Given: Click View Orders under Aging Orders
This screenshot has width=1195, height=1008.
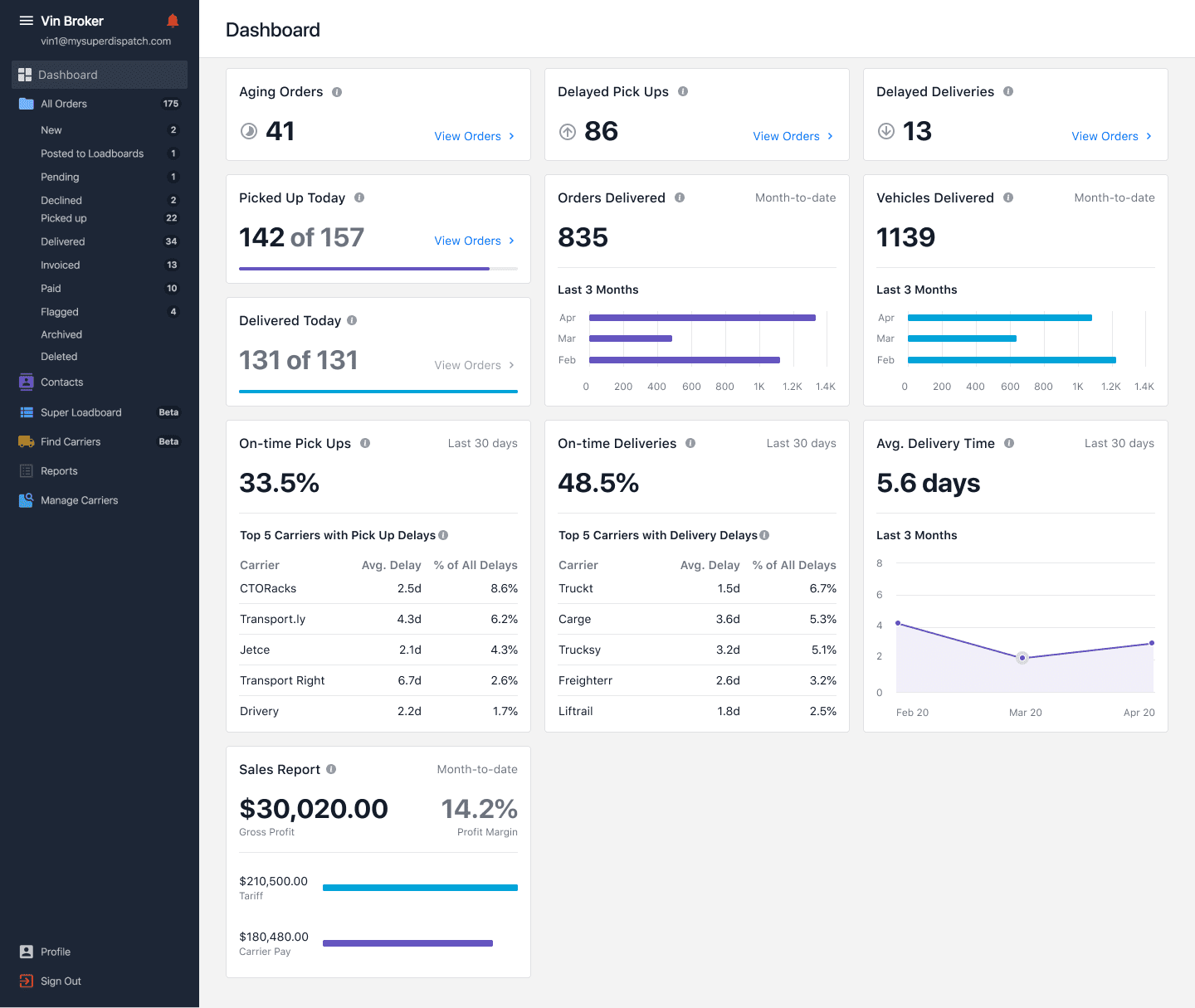Looking at the screenshot, I should (x=468, y=136).
